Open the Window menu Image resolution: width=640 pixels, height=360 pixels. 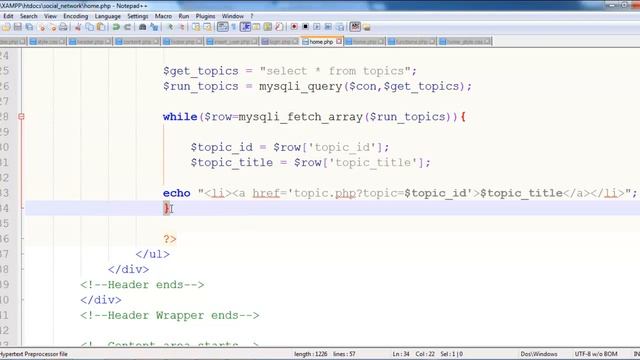coord(233,16)
